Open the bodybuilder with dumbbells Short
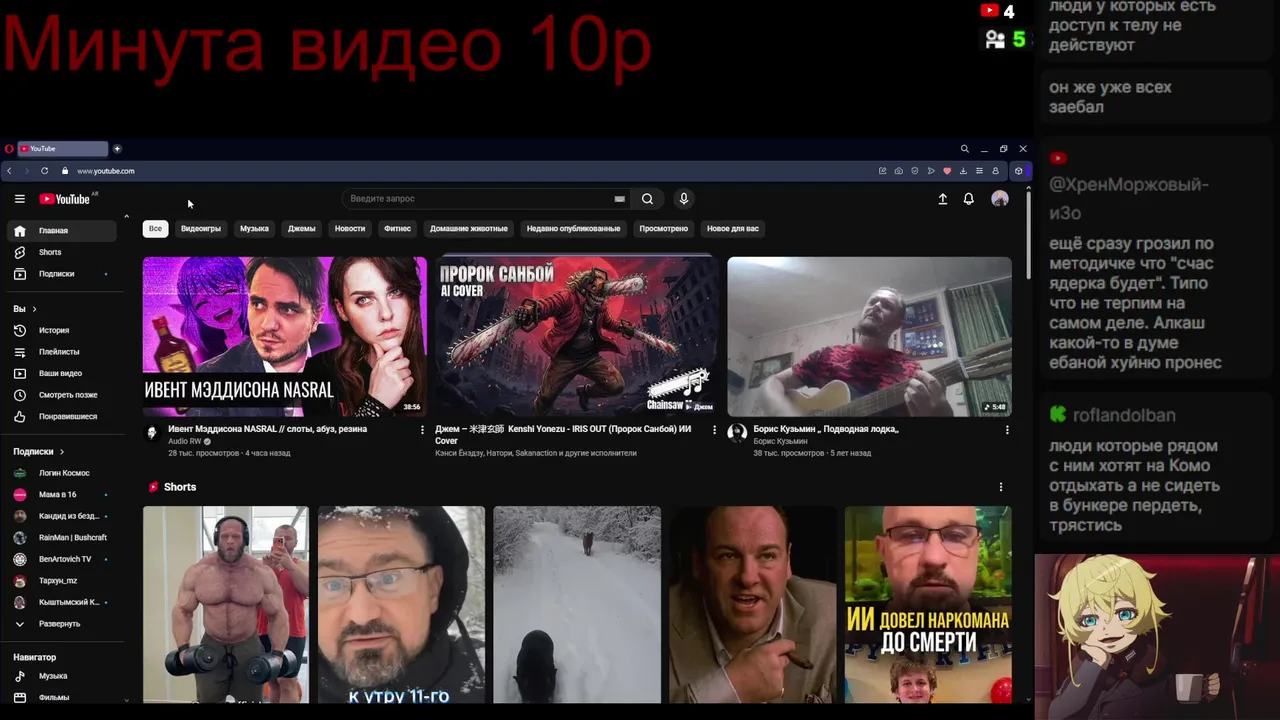This screenshot has width=1280, height=720. click(226, 605)
